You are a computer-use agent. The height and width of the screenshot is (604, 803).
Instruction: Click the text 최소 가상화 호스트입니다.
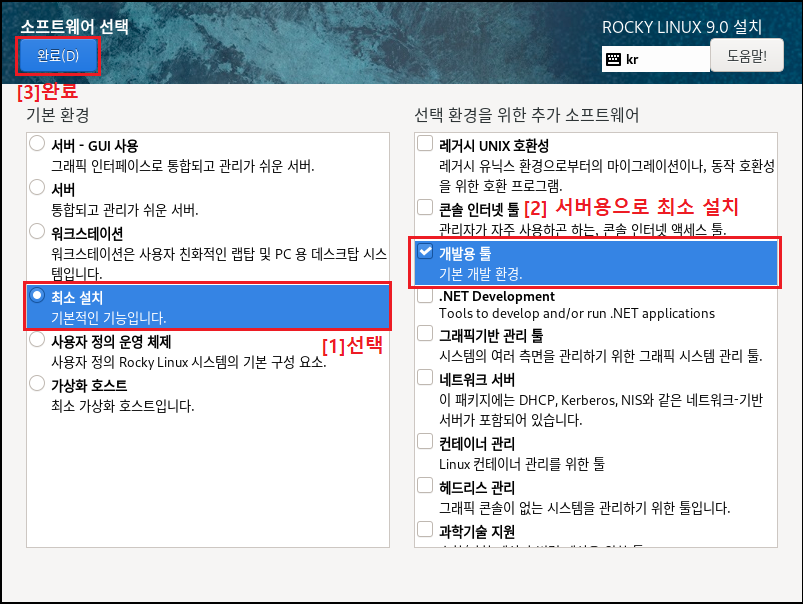click(x=122, y=406)
